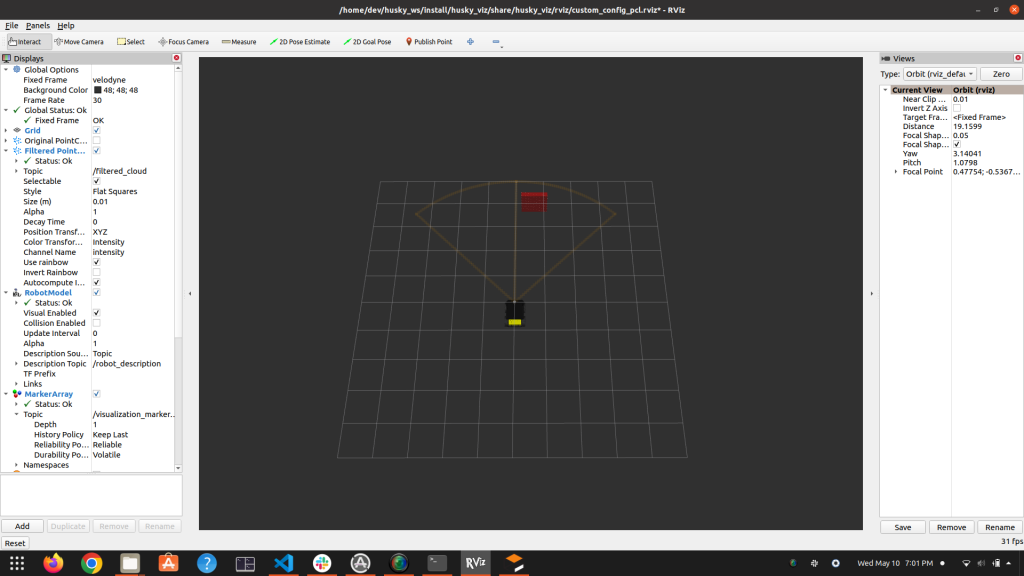The image size is (1024, 576).
Task: Select the Publish Point tool
Action: [429, 42]
